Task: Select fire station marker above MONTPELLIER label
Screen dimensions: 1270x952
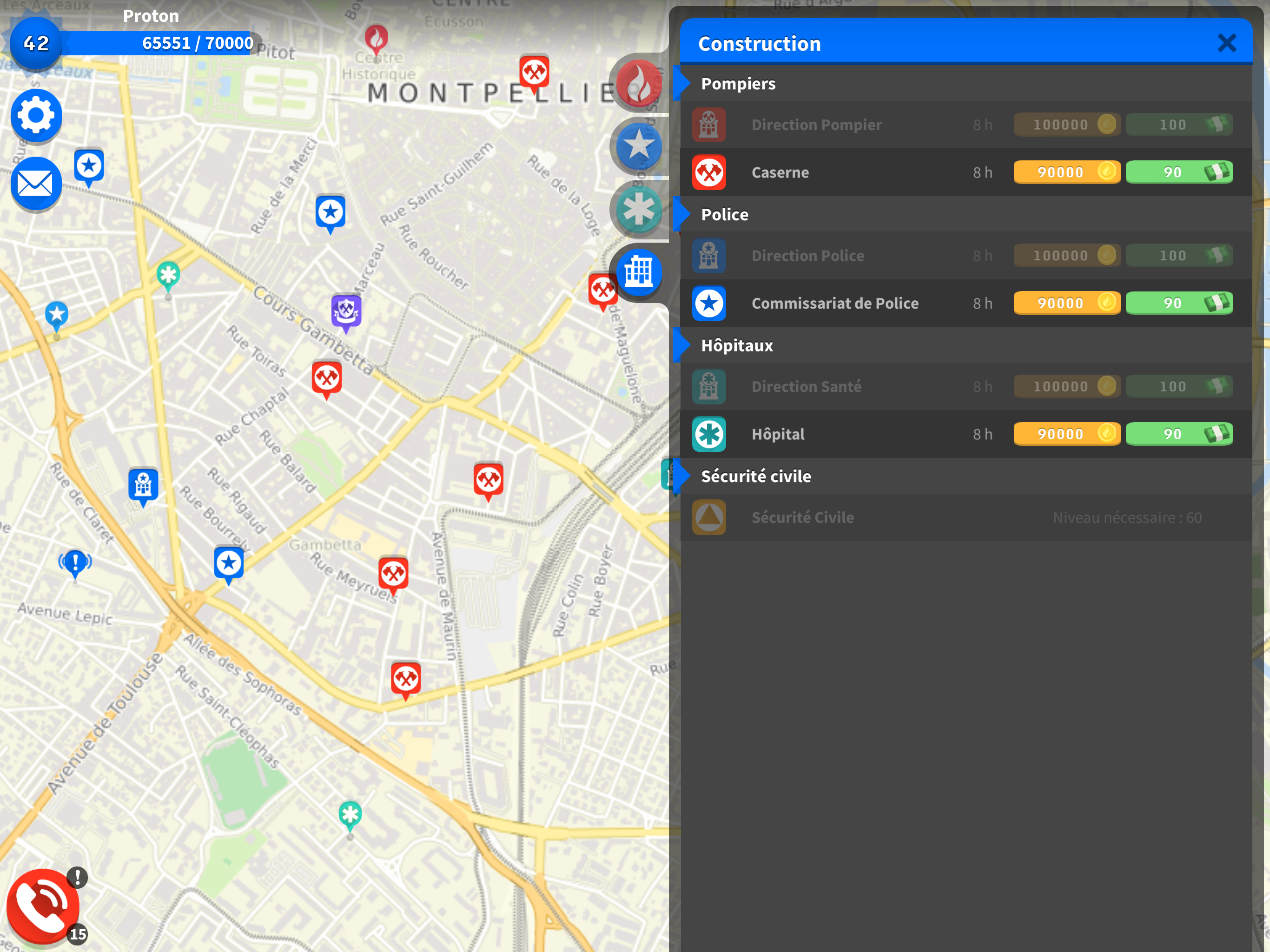Action: (535, 73)
